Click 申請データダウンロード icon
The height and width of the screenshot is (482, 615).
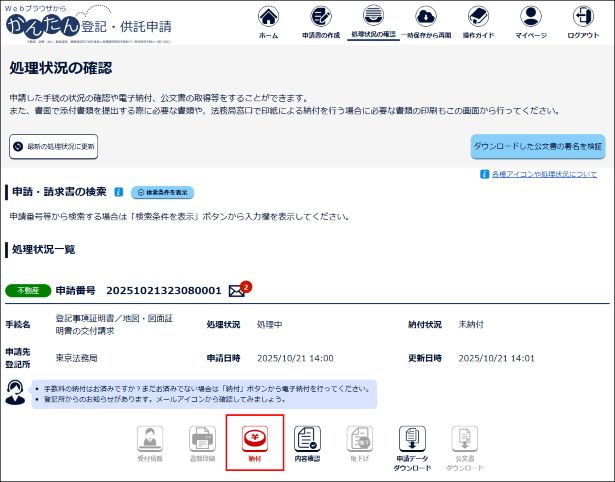(x=412, y=439)
